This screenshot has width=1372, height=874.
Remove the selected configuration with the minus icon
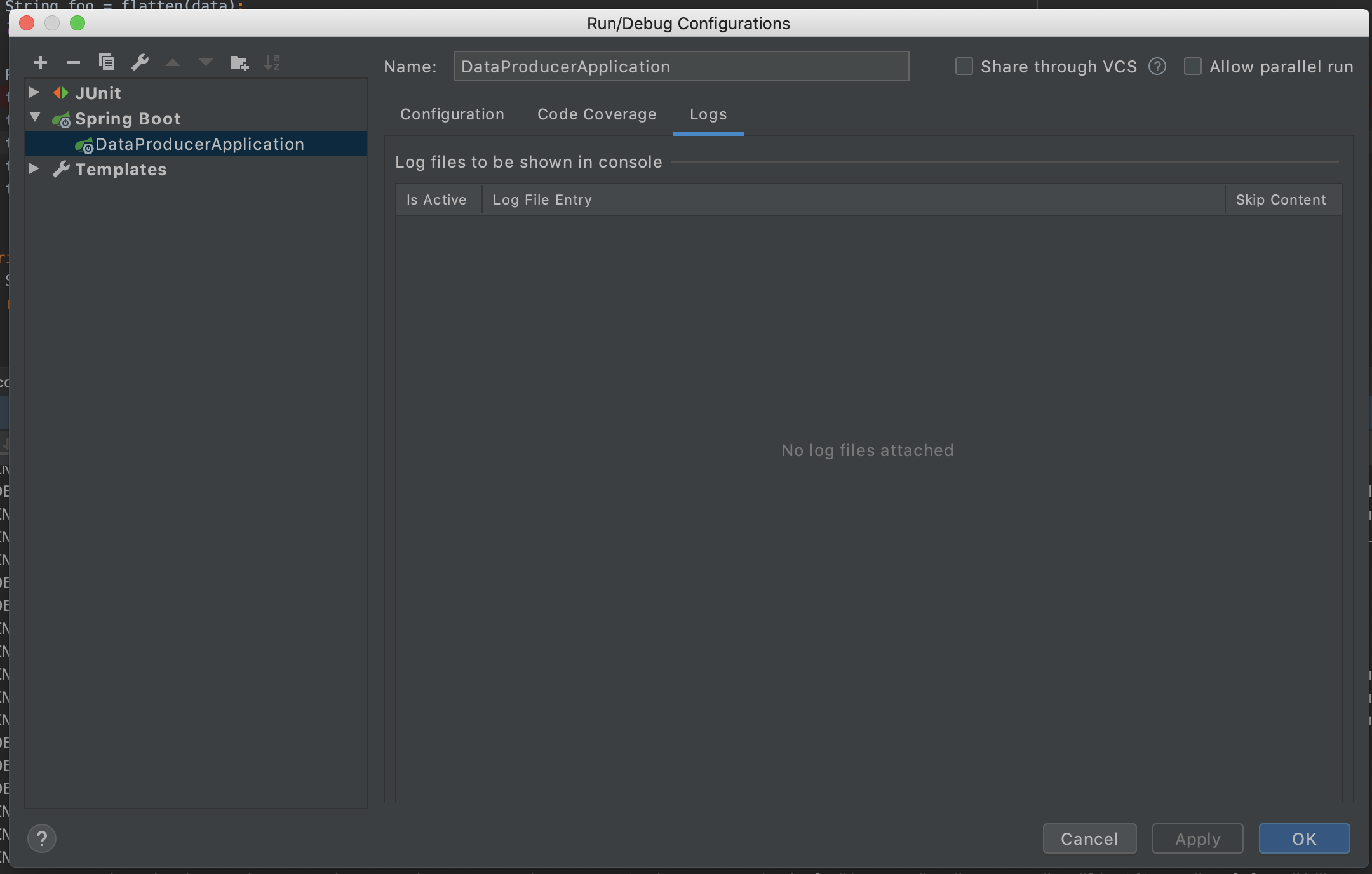click(x=74, y=62)
